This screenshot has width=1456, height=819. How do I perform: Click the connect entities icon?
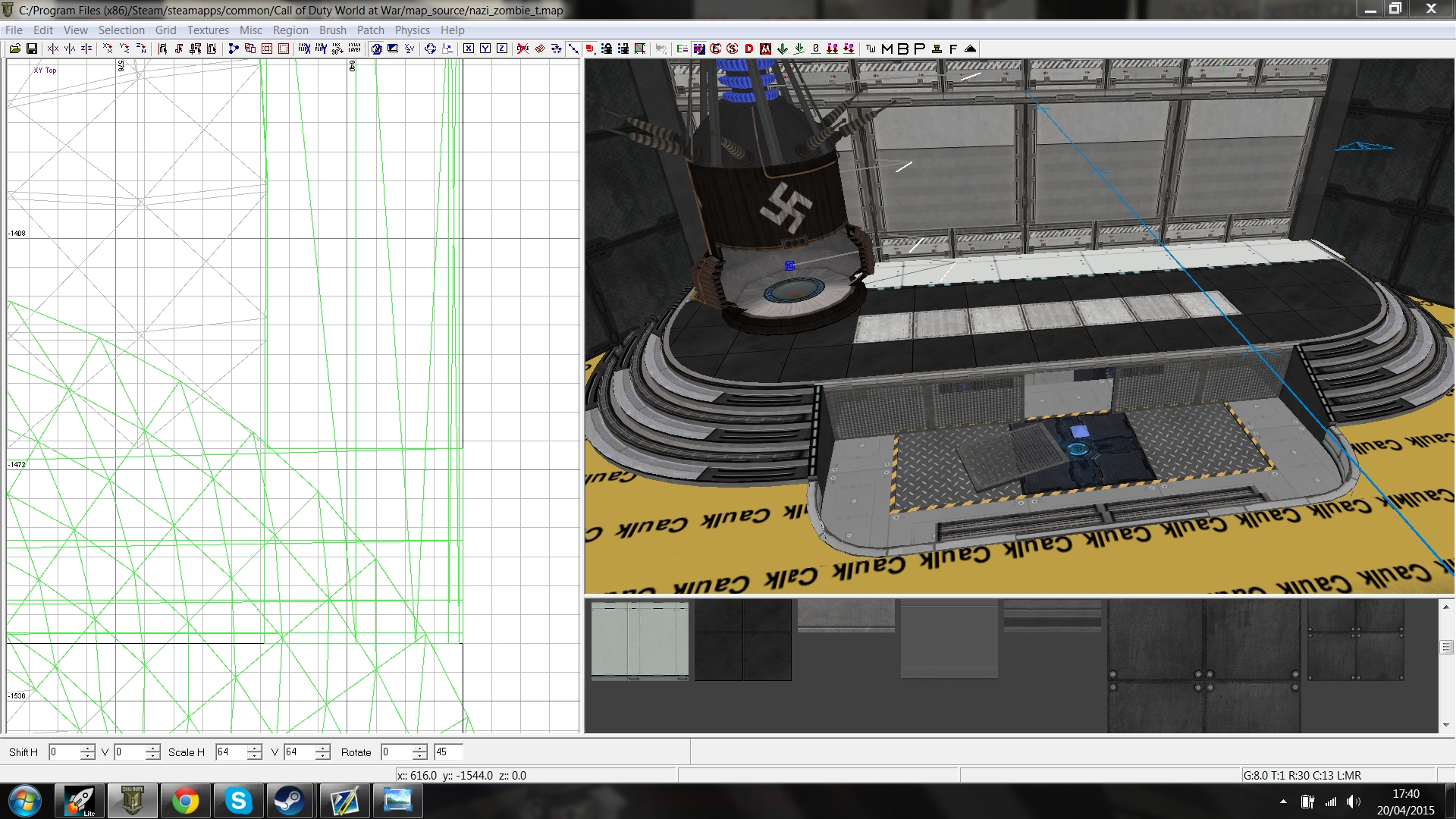234,49
